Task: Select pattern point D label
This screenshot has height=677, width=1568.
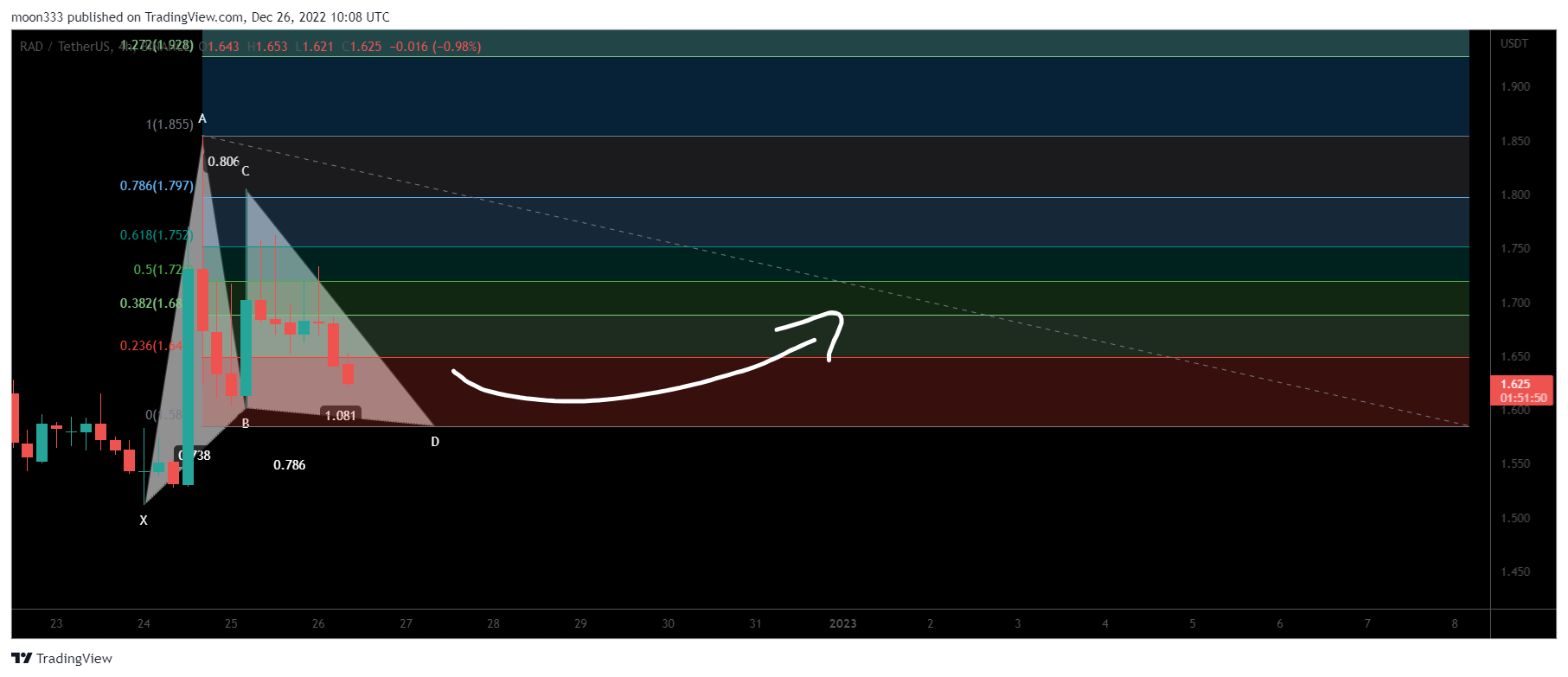Action: pyautogui.click(x=435, y=442)
